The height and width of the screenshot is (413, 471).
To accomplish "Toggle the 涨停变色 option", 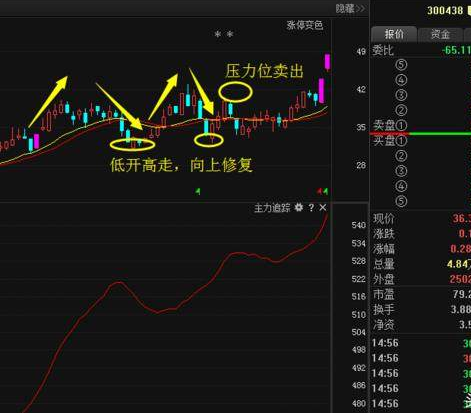I will (305, 25).
